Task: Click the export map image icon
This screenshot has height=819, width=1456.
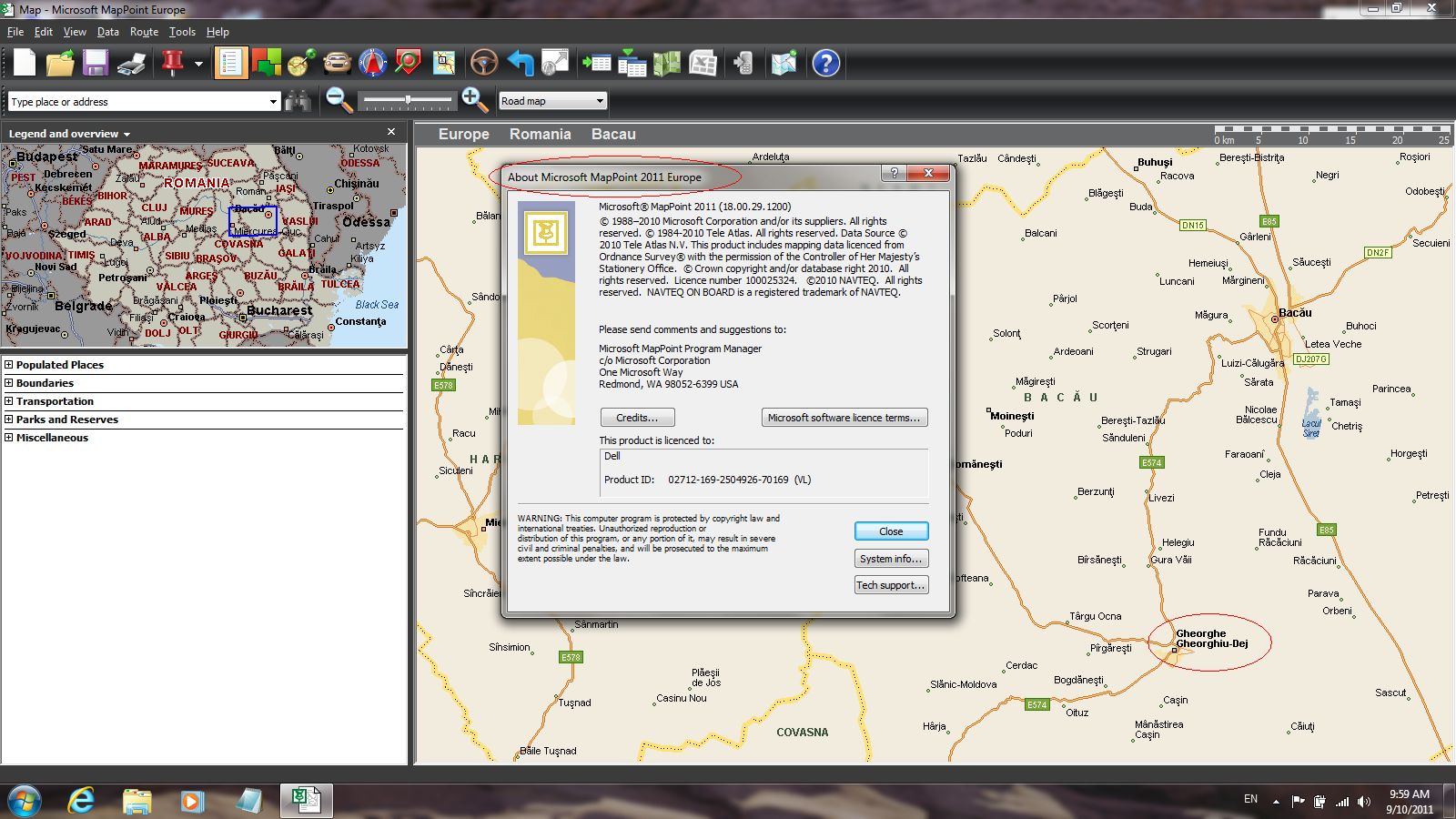Action: point(555,63)
